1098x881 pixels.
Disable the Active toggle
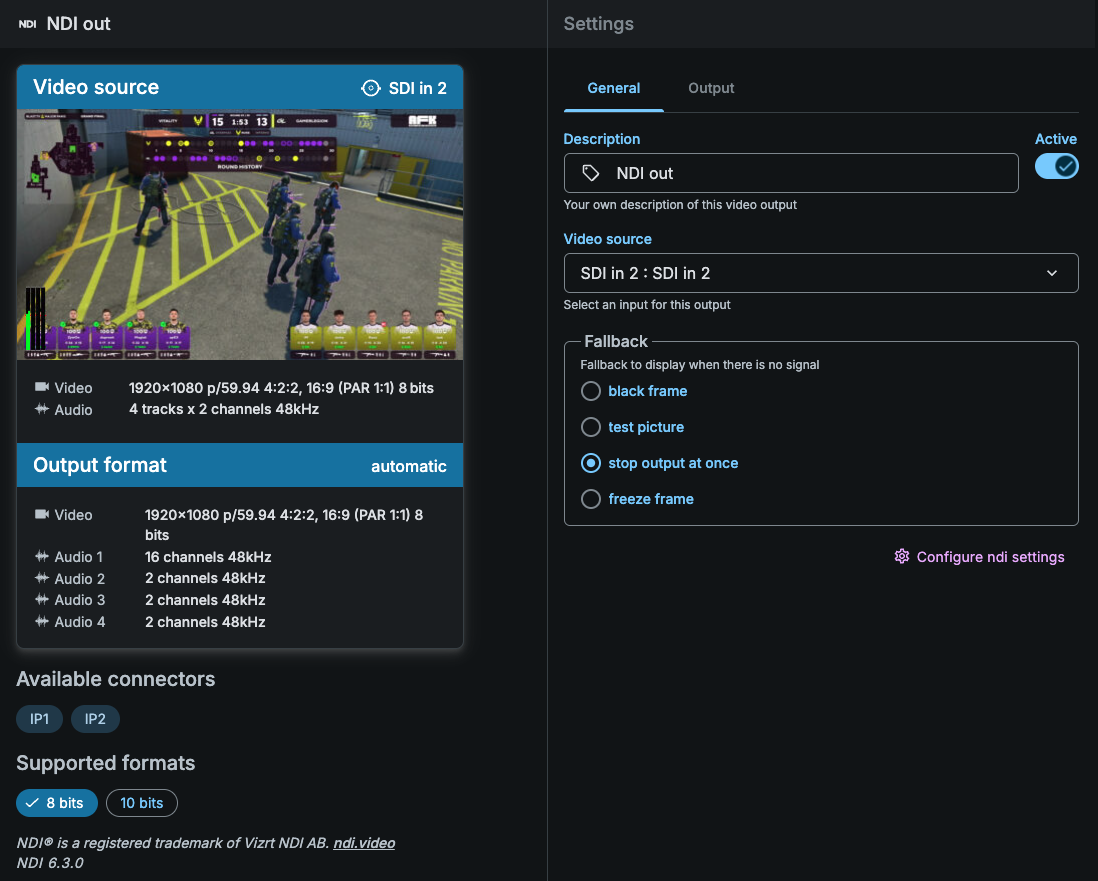click(x=1056, y=166)
